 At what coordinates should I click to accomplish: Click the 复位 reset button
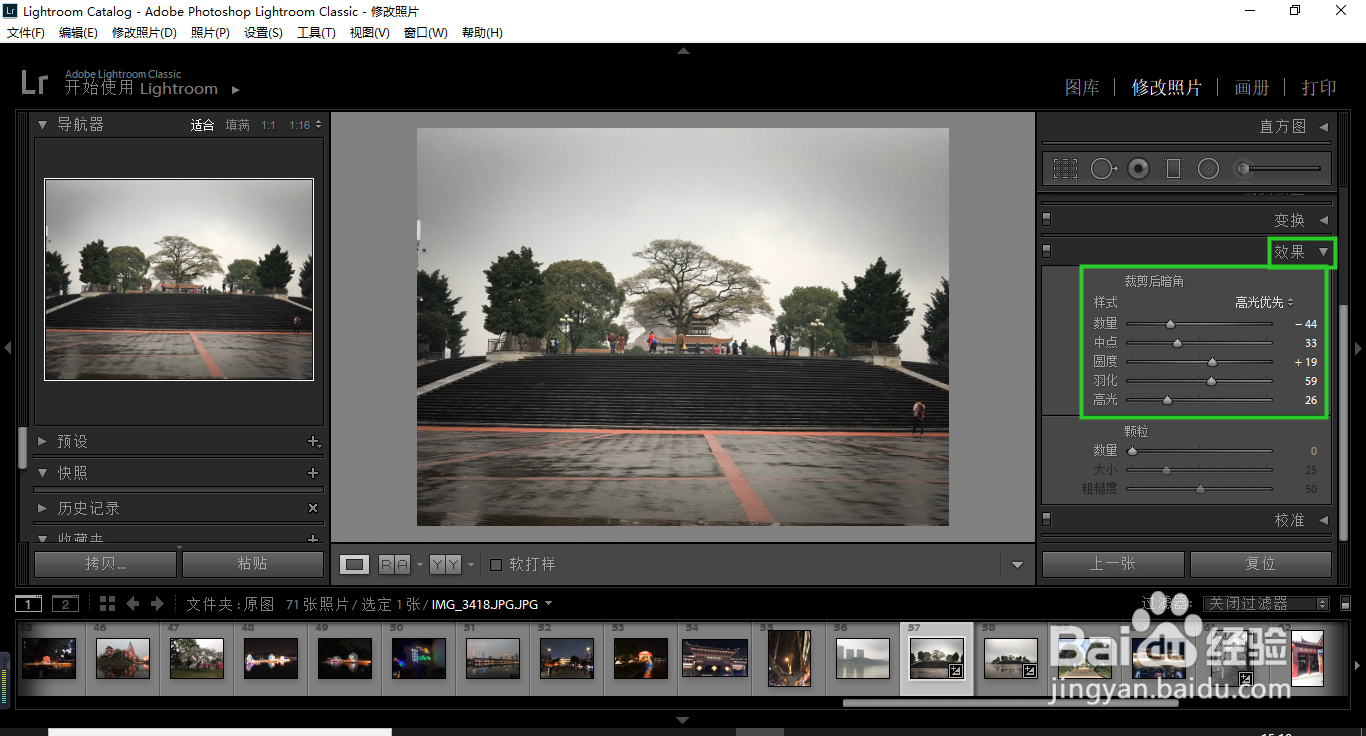coord(1260,564)
